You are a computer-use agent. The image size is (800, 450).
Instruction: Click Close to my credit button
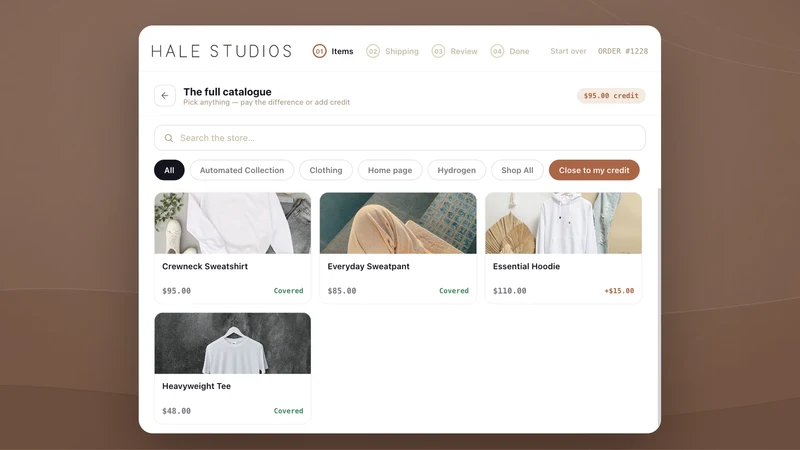coord(594,170)
